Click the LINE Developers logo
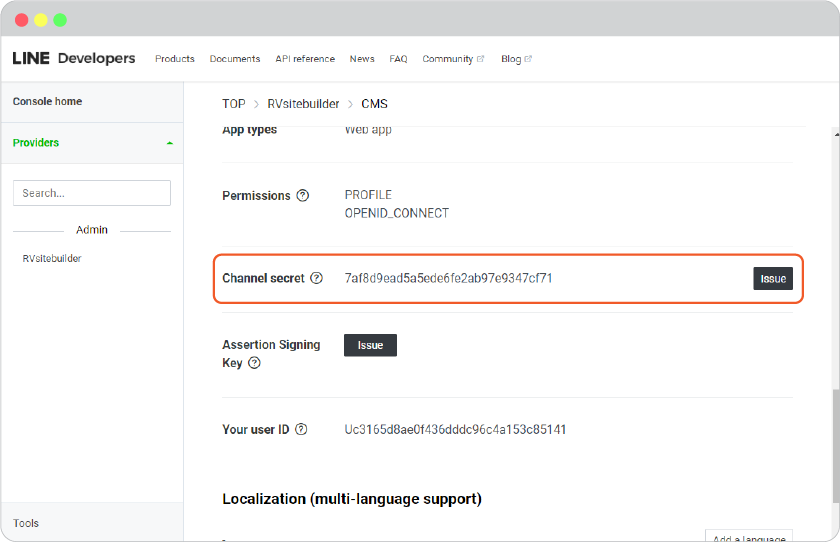Image resolution: width=840 pixels, height=542 pixels. 74,58
